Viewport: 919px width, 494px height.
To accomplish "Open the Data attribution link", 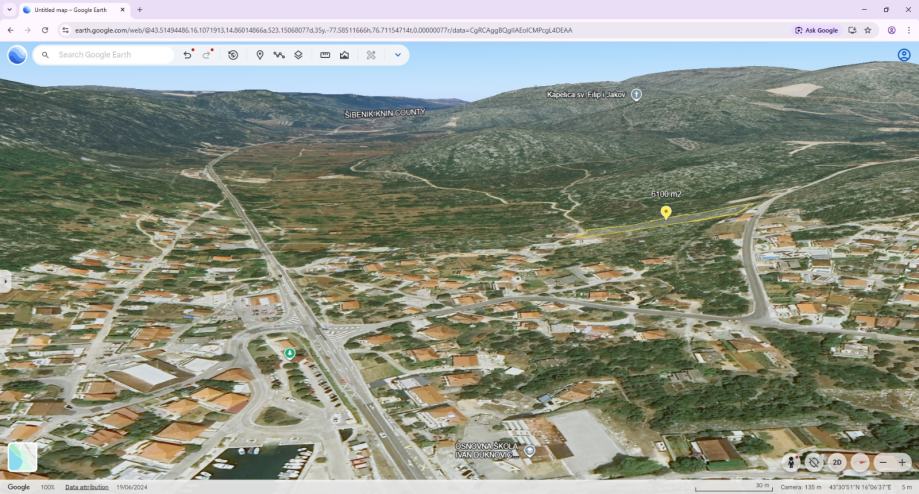I will point(87,487).
